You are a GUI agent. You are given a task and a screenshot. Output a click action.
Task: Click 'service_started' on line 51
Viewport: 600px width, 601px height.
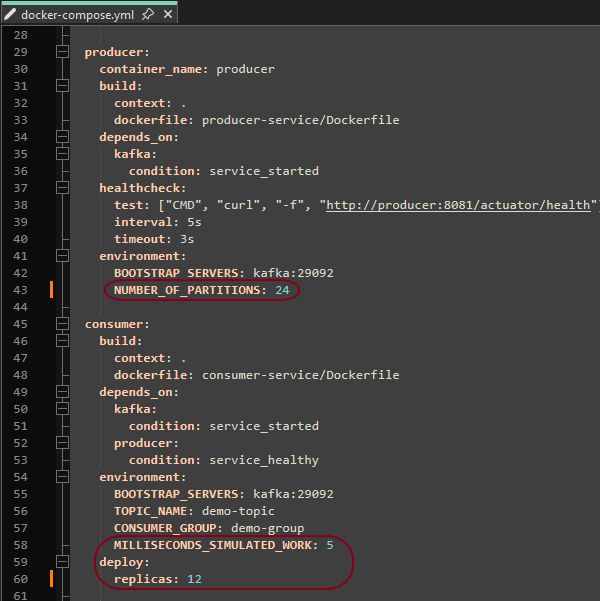point(264,426)
